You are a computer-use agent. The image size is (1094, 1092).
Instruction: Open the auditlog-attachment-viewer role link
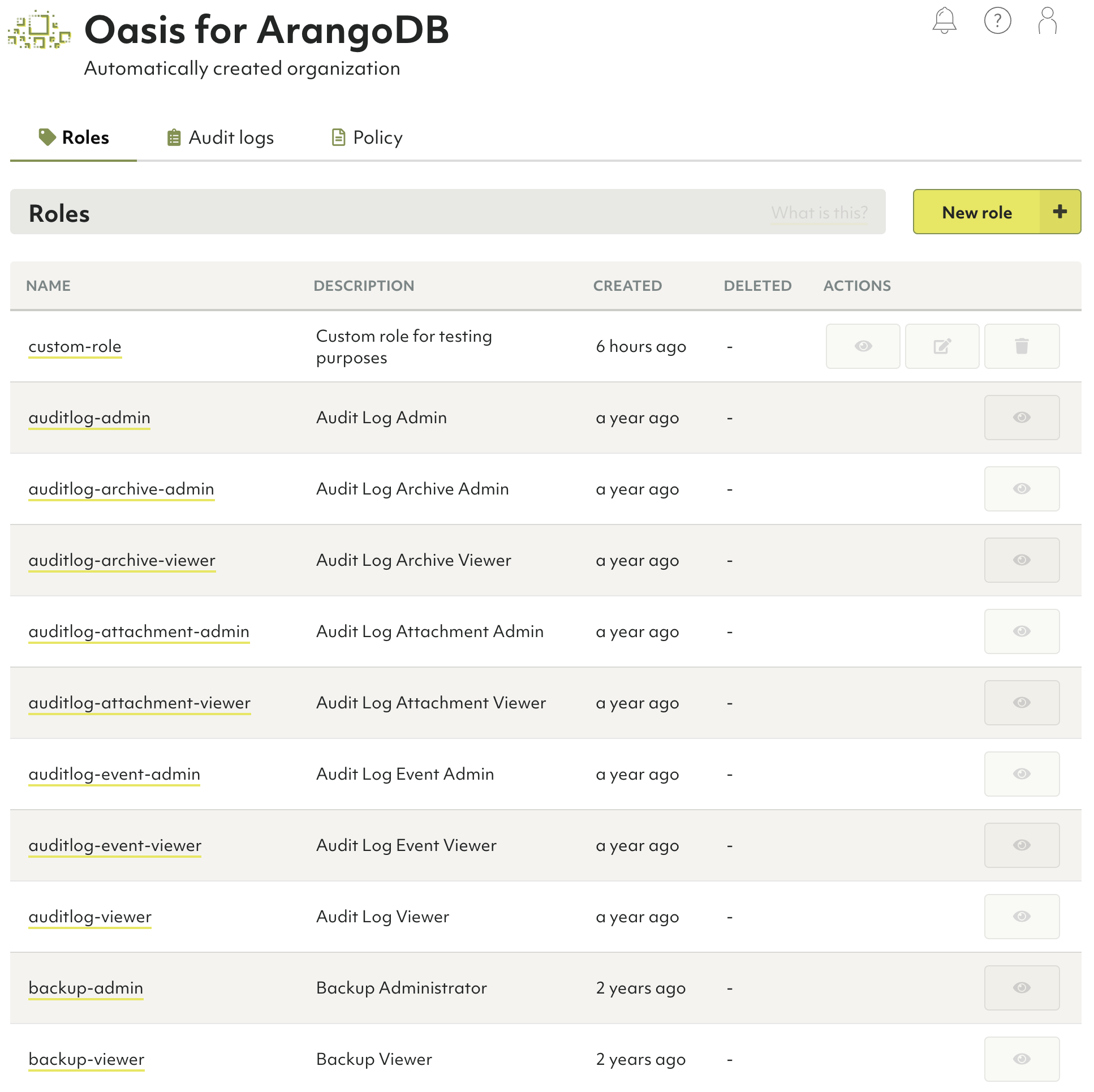click(x=139, y=702)
